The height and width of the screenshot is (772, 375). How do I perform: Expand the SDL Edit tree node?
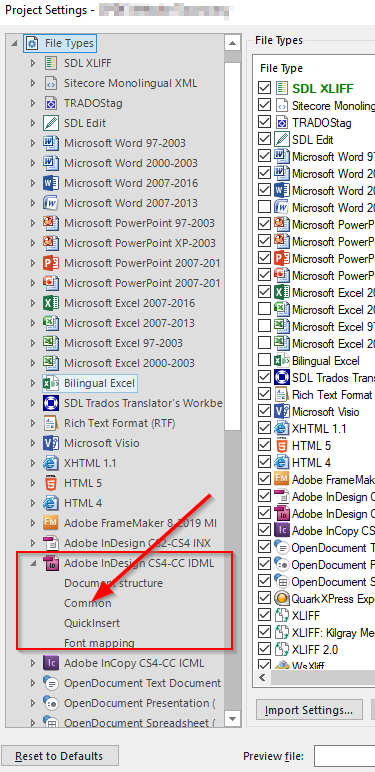coord(33,123)
